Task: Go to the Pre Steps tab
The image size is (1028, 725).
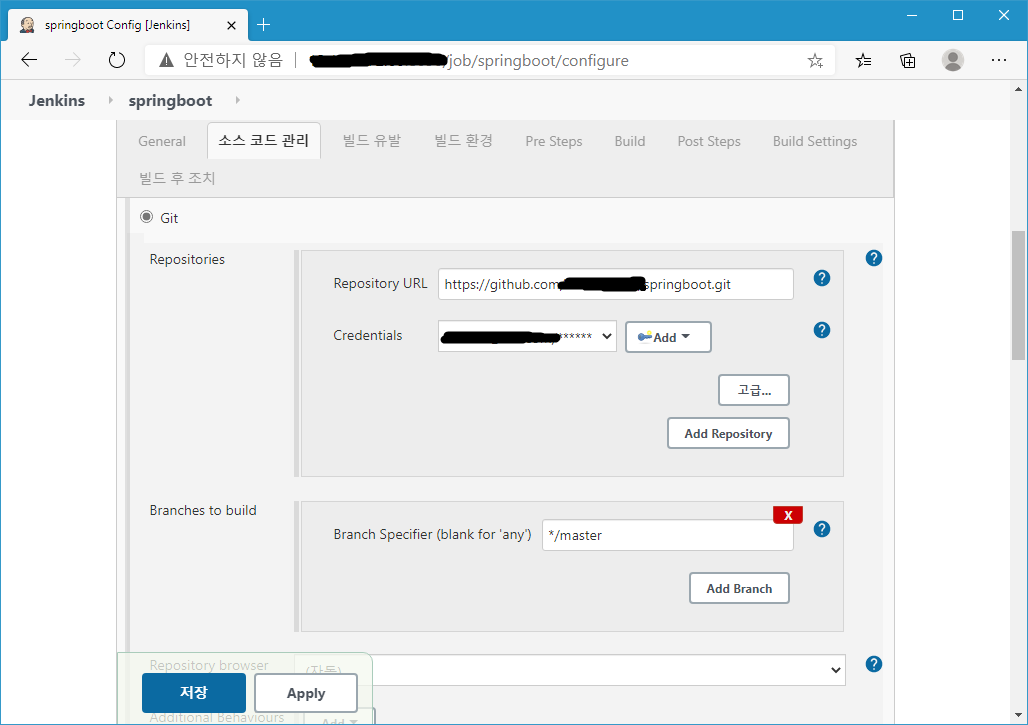Action: point(553,141)
